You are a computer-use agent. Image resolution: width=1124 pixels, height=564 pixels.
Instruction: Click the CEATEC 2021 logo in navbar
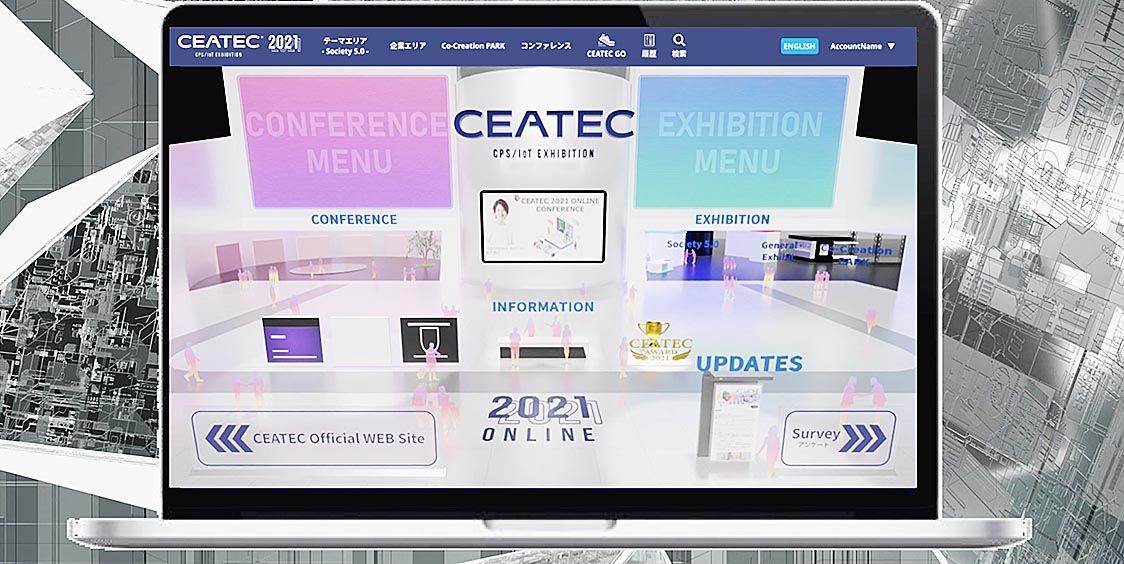click(x=238, y=45)
